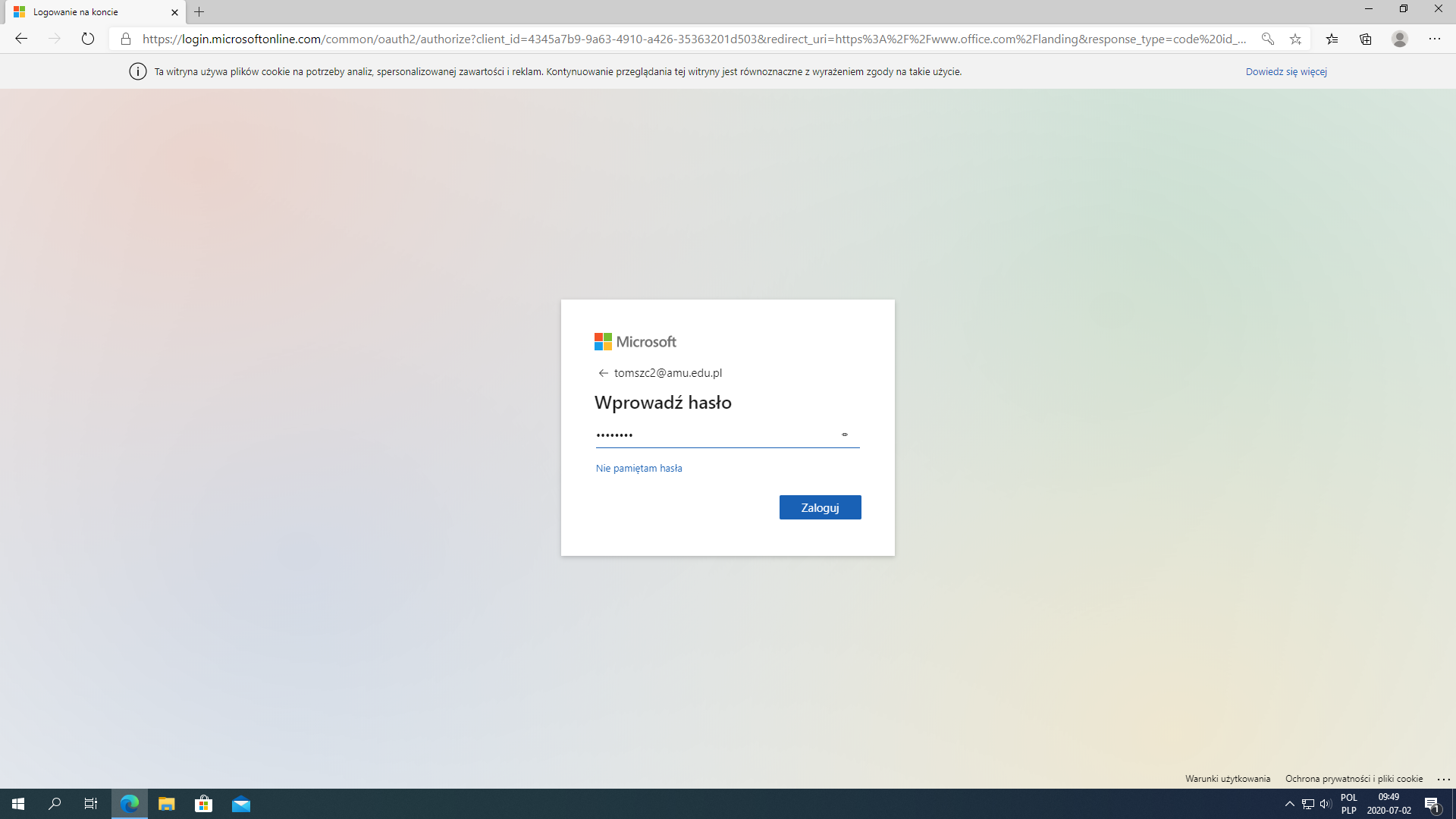
Task: Go back to account via tomszc2@amu.edu.pl arrow
Action: 603,373
